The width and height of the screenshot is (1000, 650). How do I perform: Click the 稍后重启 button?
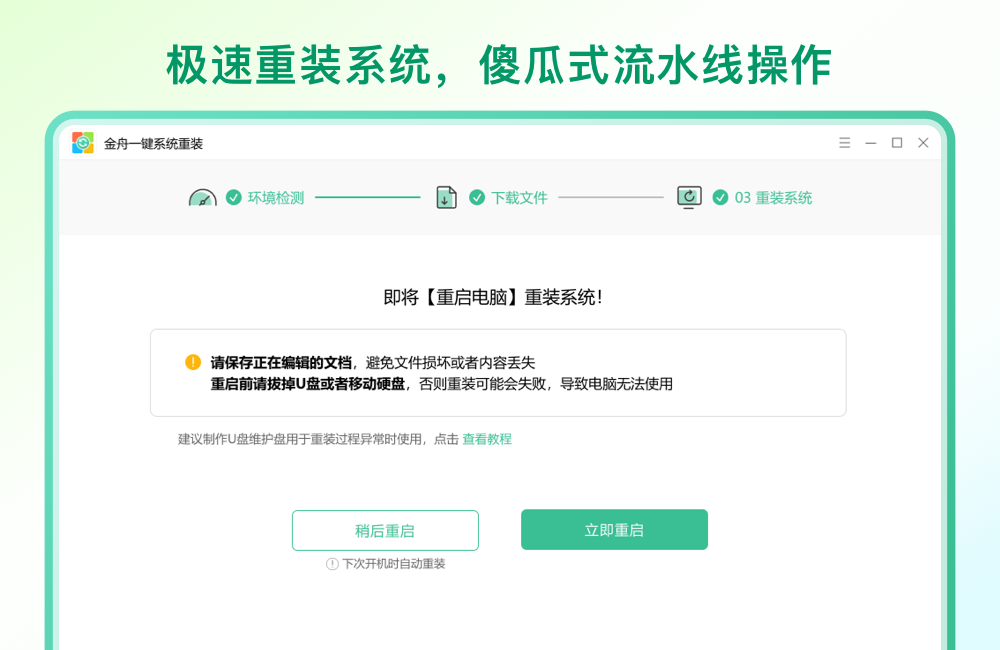385,530
